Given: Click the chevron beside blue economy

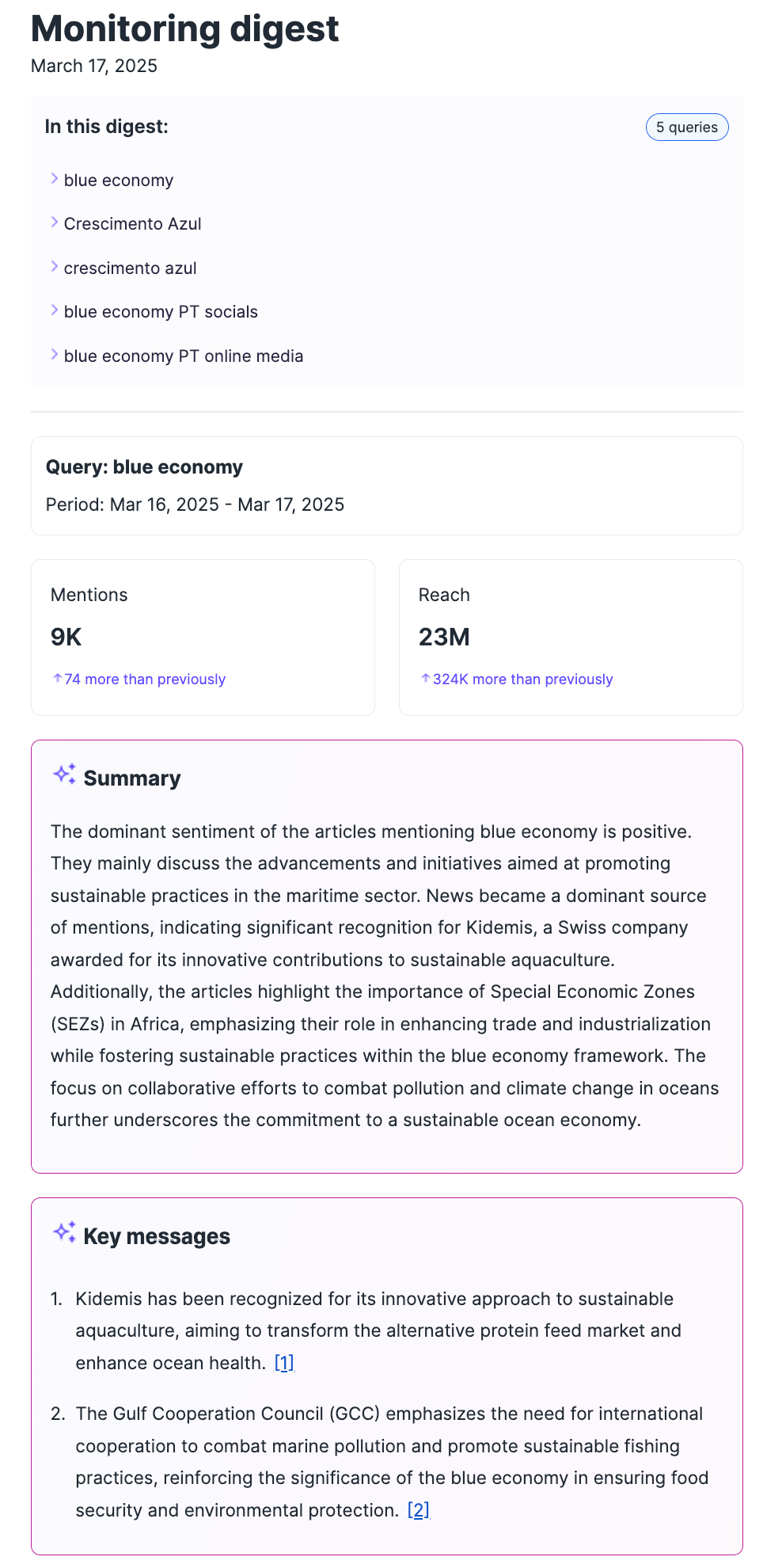Looking at the screenshot, I should (x=55, y=179).
